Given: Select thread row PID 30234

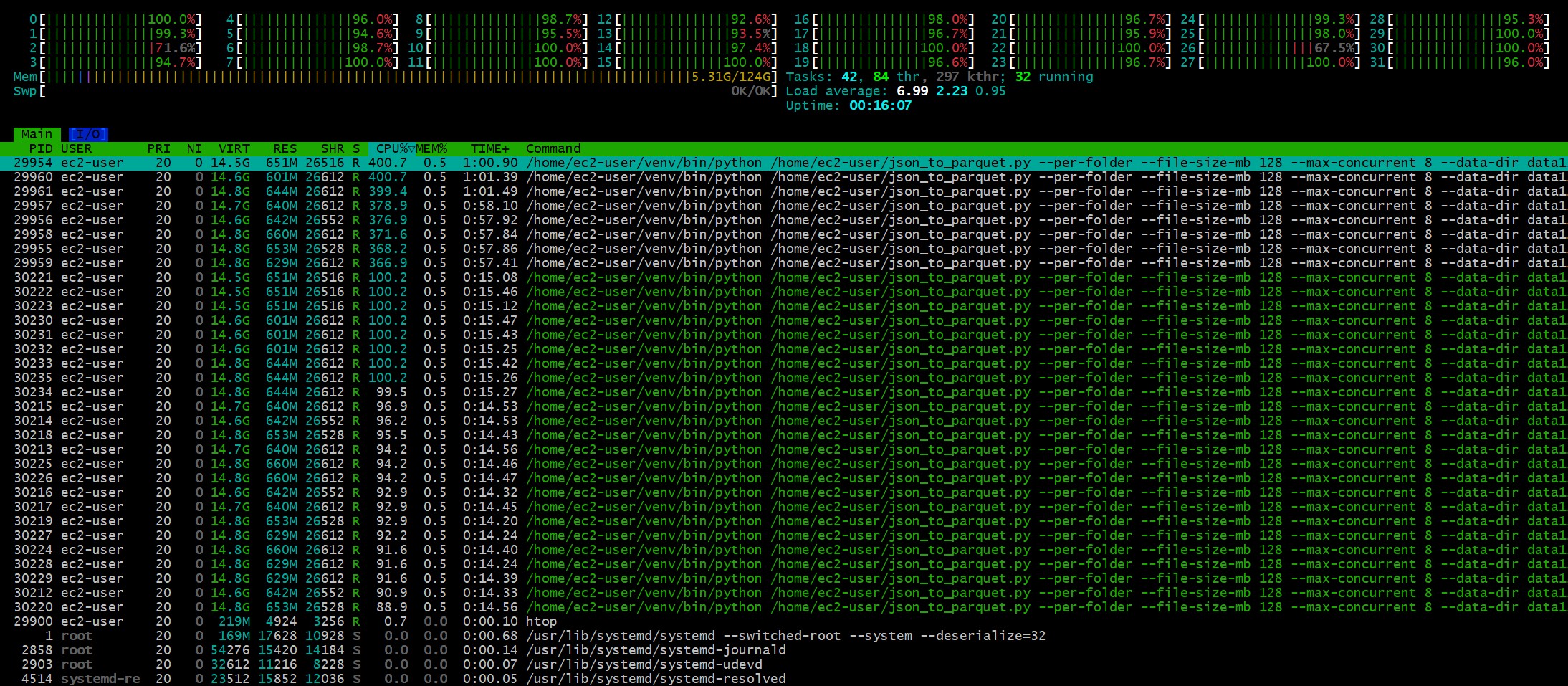Looking at the screenshot, I should tap(784, 392).
